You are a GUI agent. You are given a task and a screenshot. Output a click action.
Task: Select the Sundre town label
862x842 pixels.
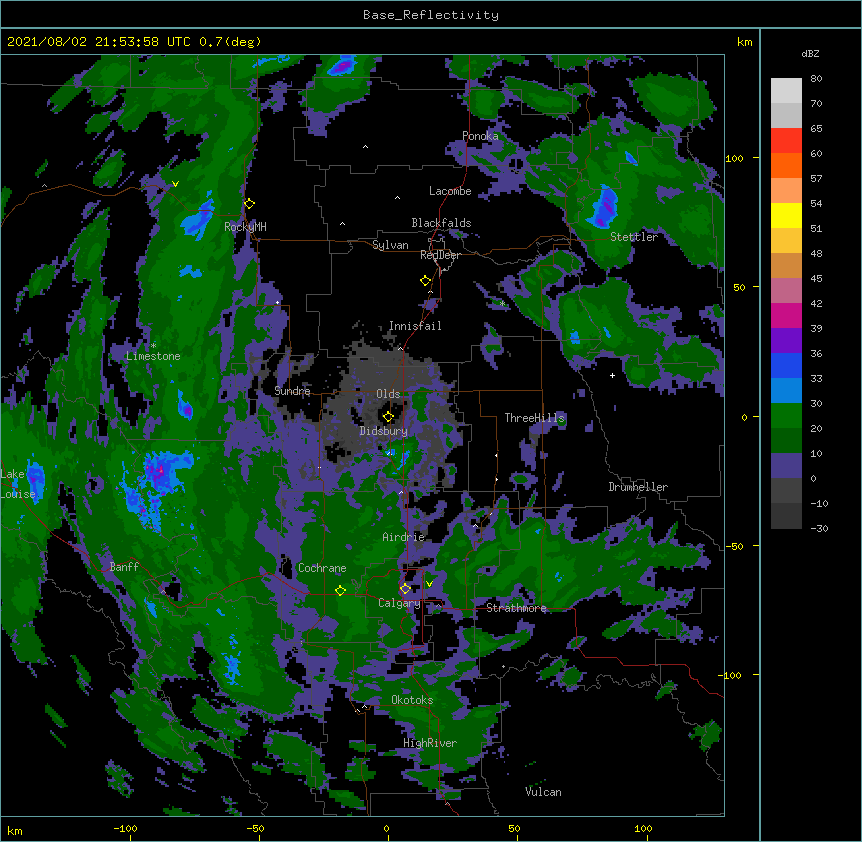click(292, 391)
